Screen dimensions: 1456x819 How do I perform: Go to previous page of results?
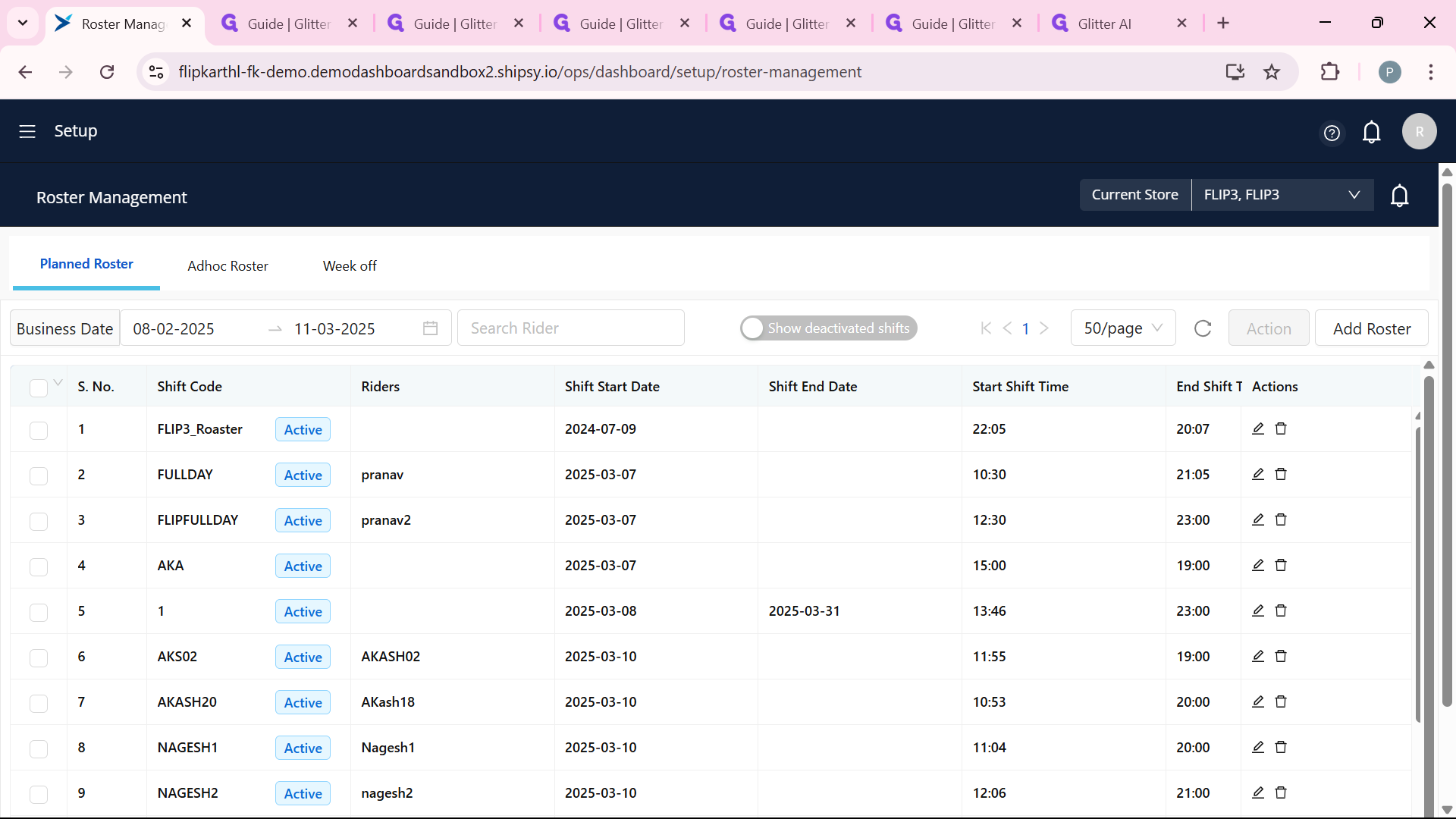pyautogui.click(x=1007, y=328)
